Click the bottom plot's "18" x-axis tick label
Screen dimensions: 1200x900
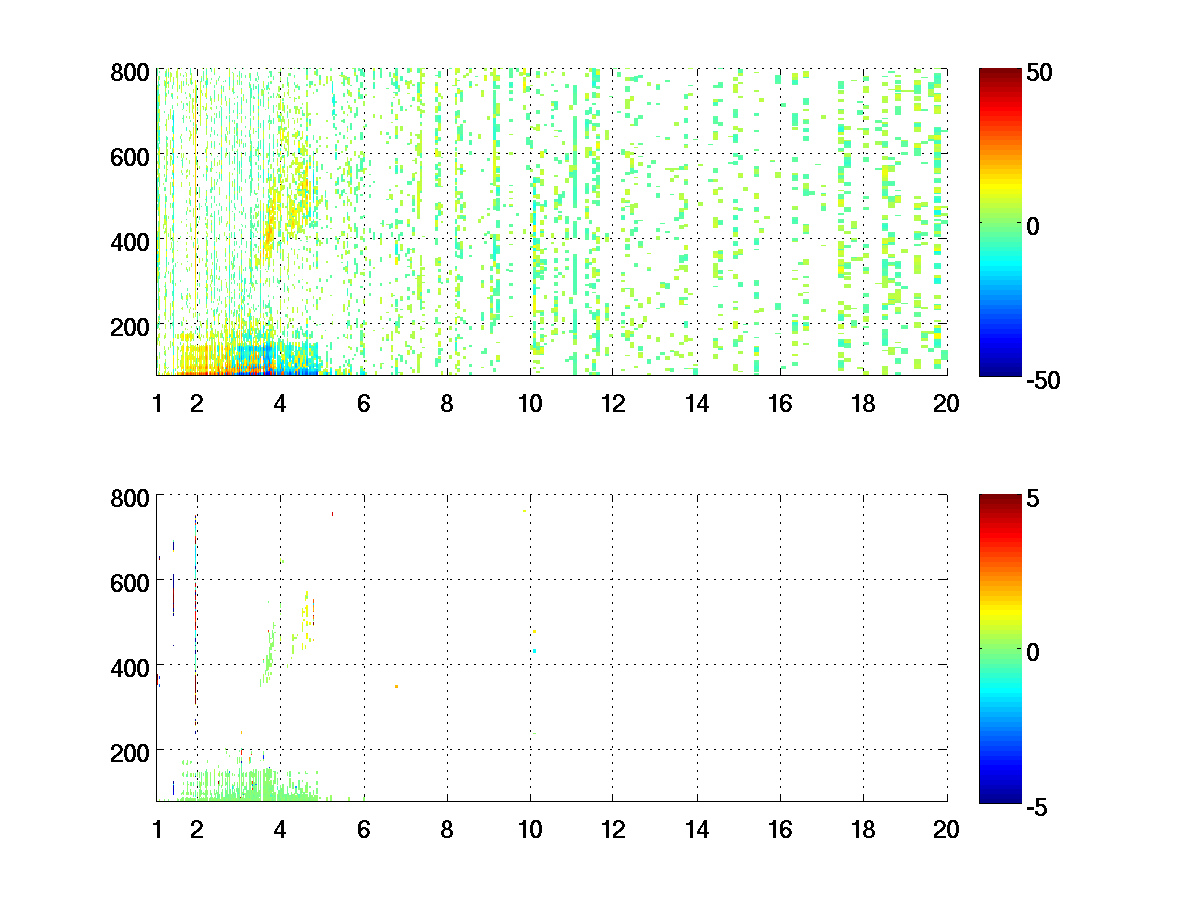pos(863,829)
